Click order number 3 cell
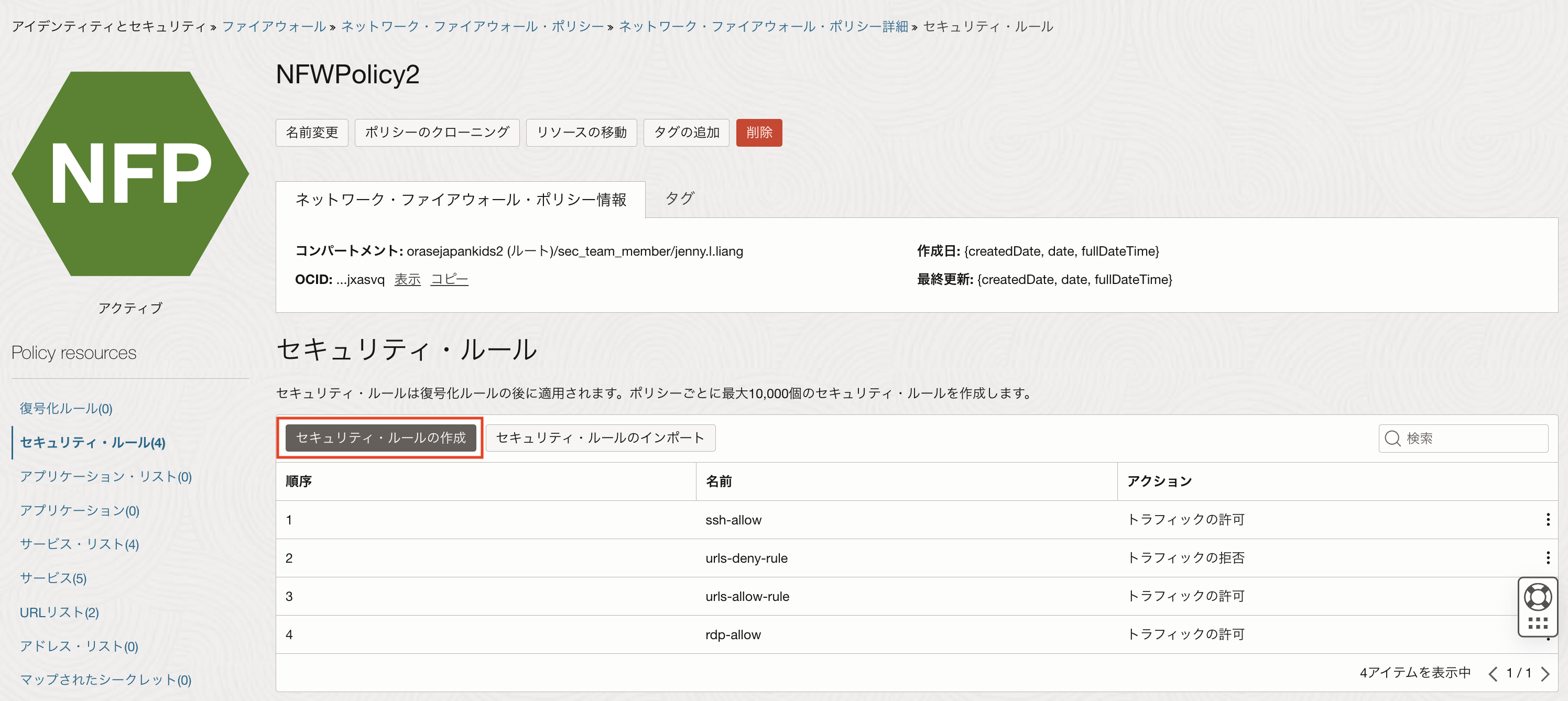The width and height of the screenshot is (1568, 701). (289, 596)
